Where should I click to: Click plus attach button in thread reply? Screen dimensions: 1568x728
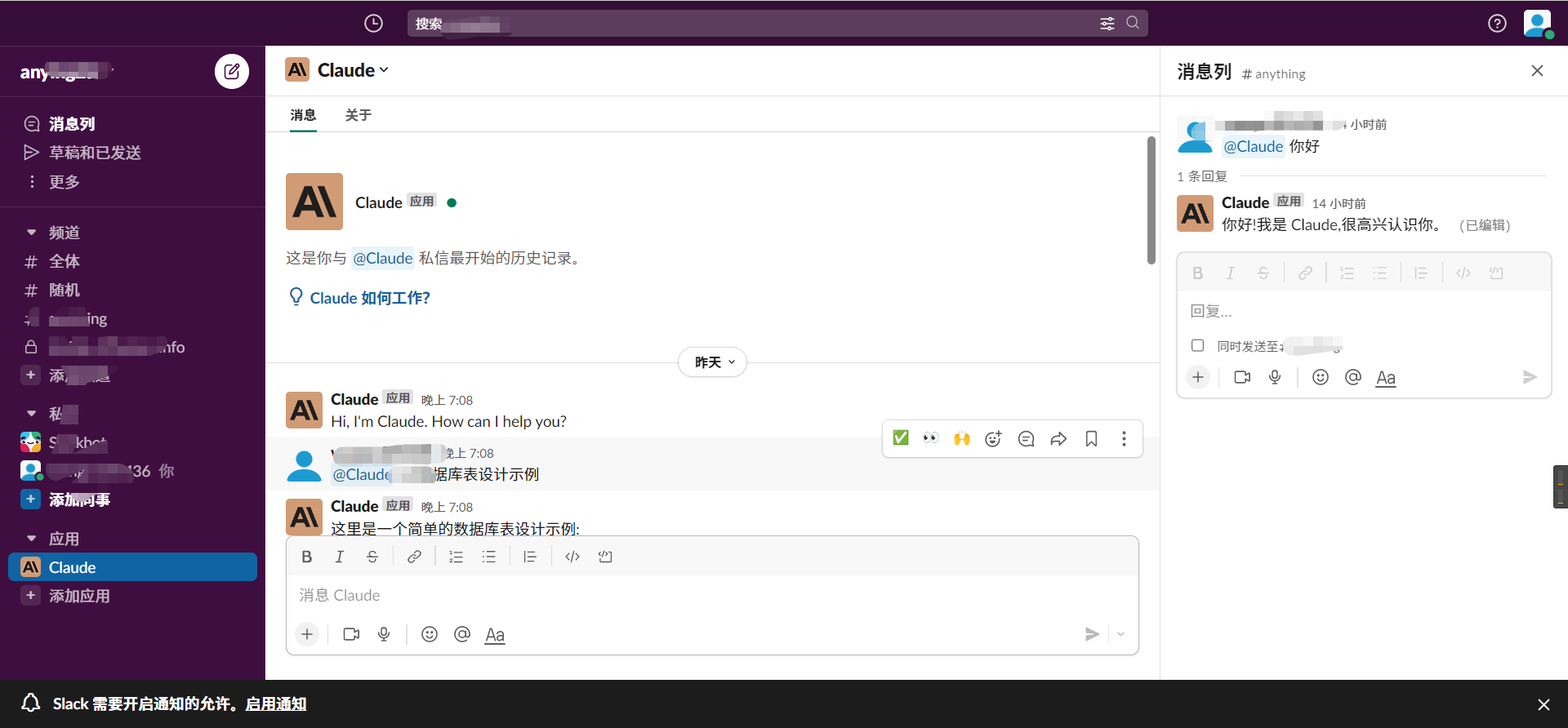click(x=1198, y=377)
